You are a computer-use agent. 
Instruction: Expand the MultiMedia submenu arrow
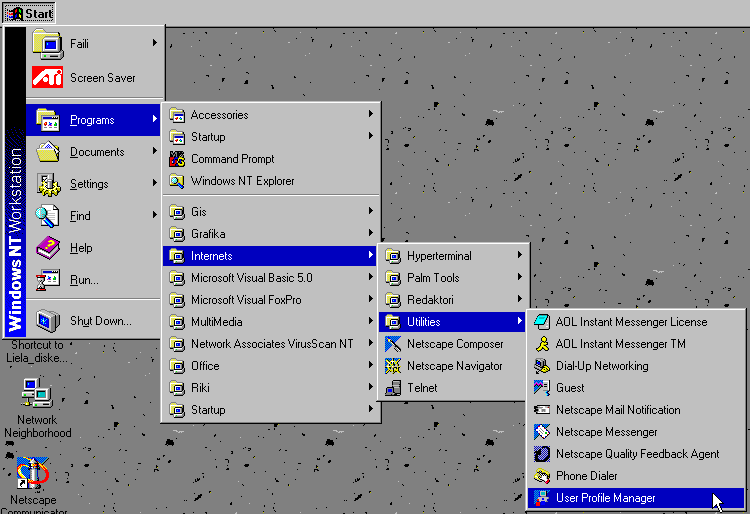(371, 321)
